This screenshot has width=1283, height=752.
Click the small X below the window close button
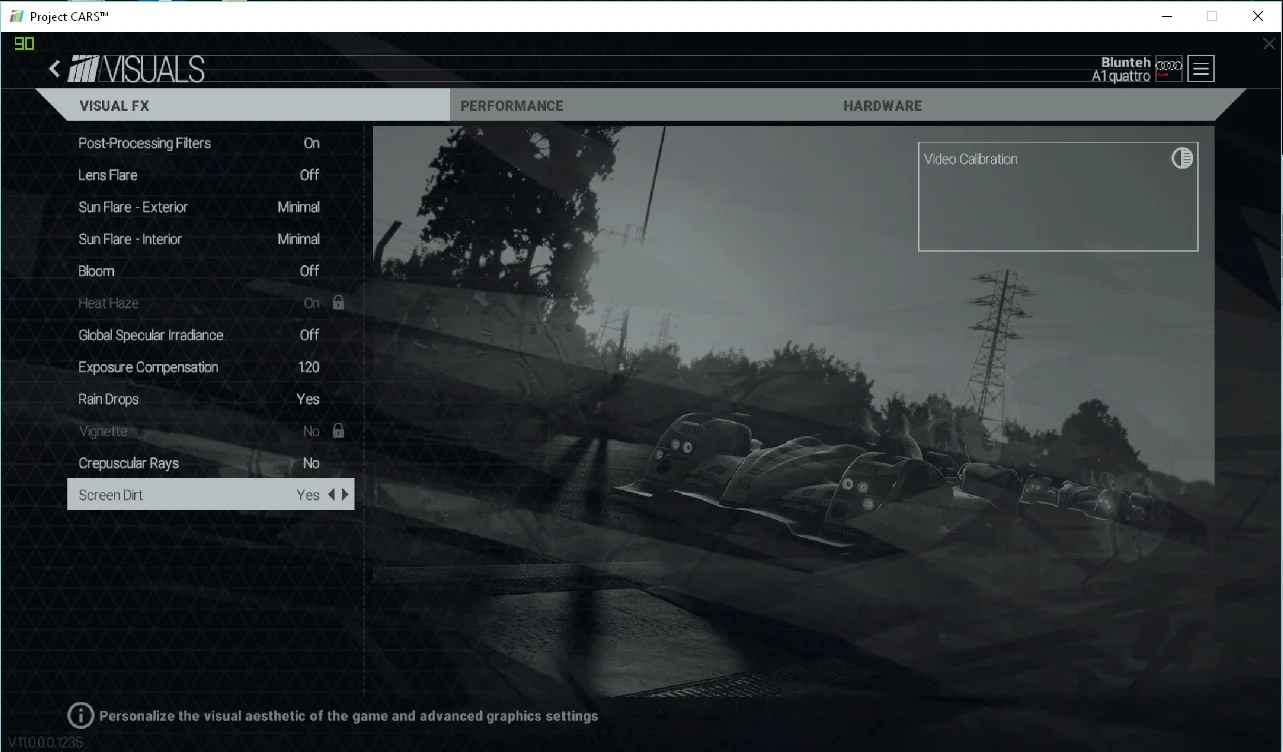coord(1269,44)
